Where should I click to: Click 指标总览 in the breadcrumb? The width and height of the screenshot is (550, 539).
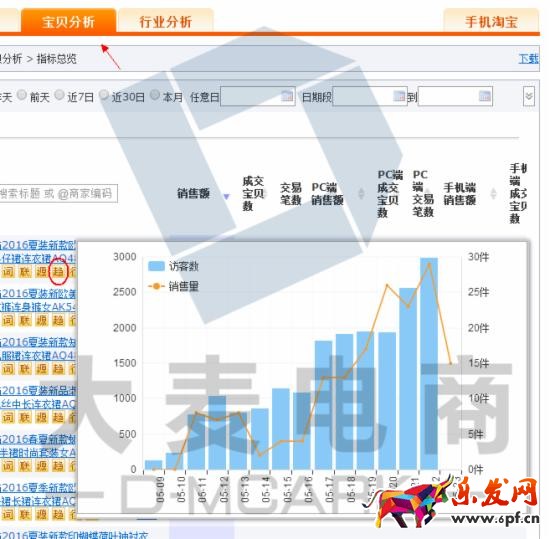(x=56, y=59)
